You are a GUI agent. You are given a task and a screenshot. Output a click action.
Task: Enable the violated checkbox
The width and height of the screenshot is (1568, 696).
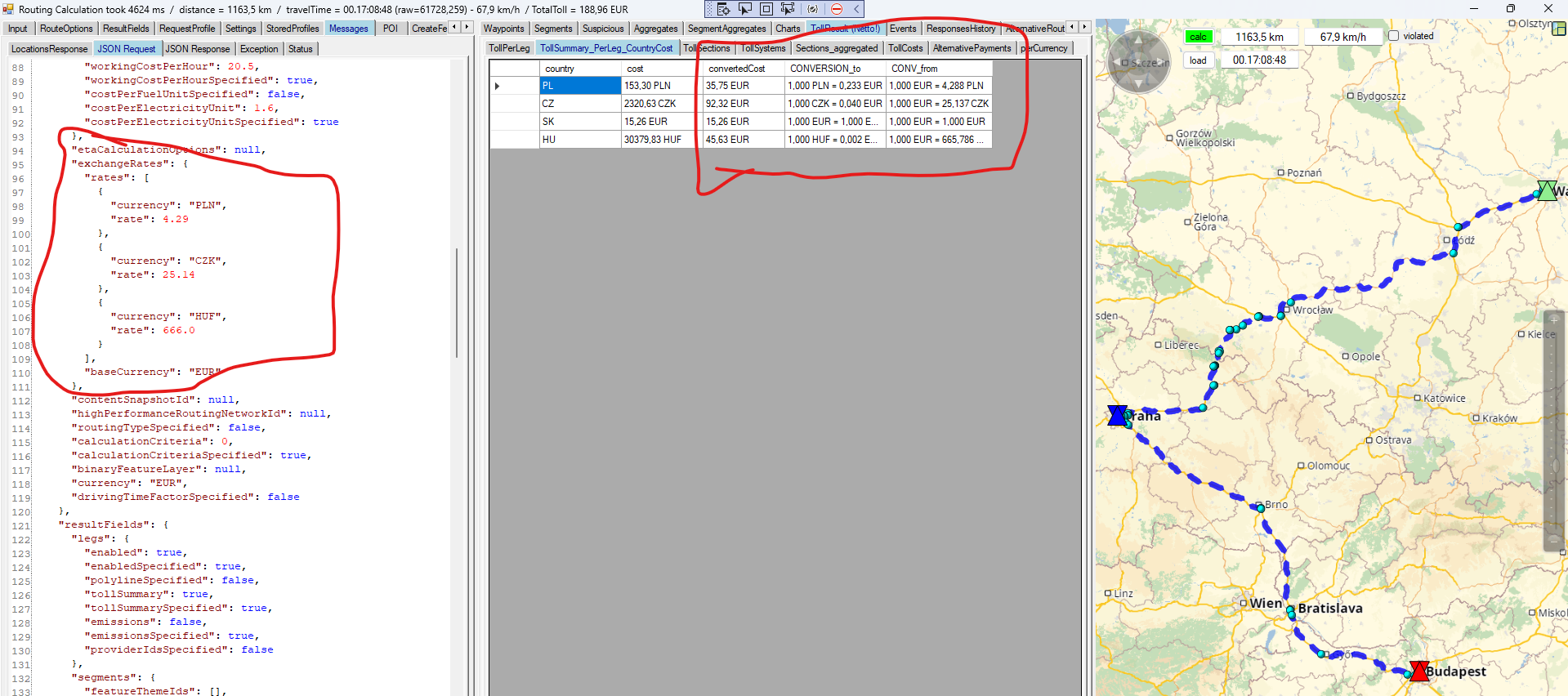point(1394,36)
